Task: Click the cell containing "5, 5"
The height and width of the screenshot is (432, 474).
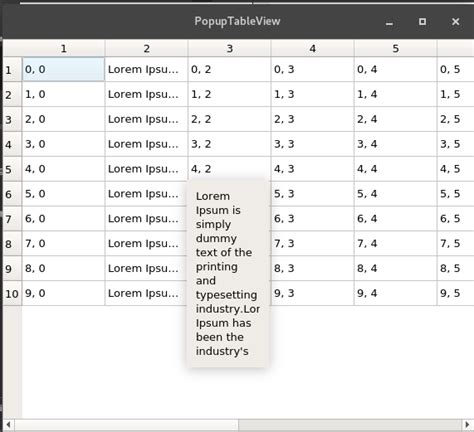Action: click(x=456, y=194)
